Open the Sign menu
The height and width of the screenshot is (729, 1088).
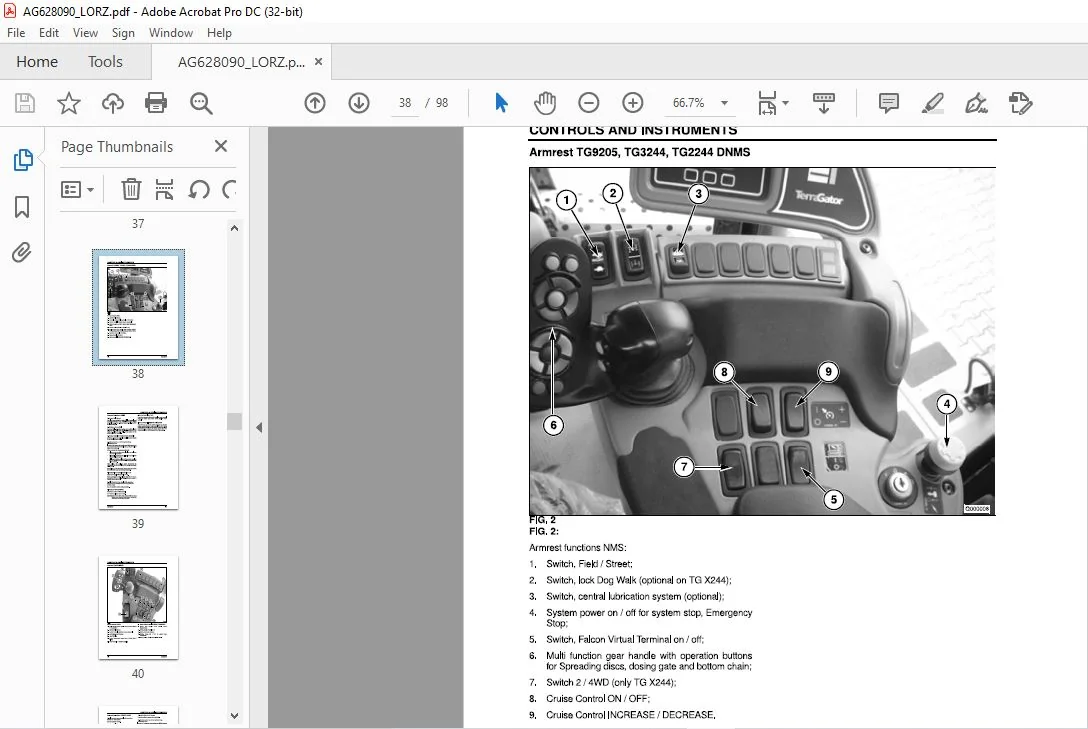tap(124, 33)
